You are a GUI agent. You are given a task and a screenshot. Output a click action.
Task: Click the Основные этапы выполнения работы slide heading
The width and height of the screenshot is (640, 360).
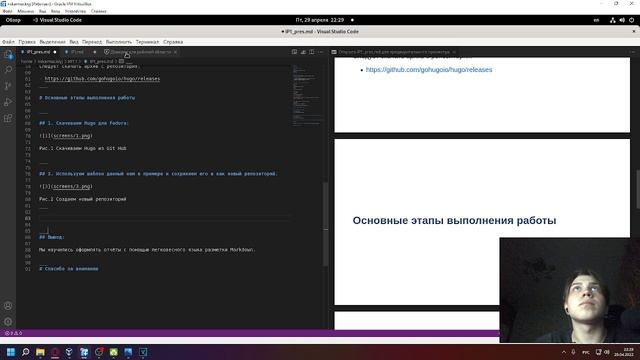(x=454, y=220)
